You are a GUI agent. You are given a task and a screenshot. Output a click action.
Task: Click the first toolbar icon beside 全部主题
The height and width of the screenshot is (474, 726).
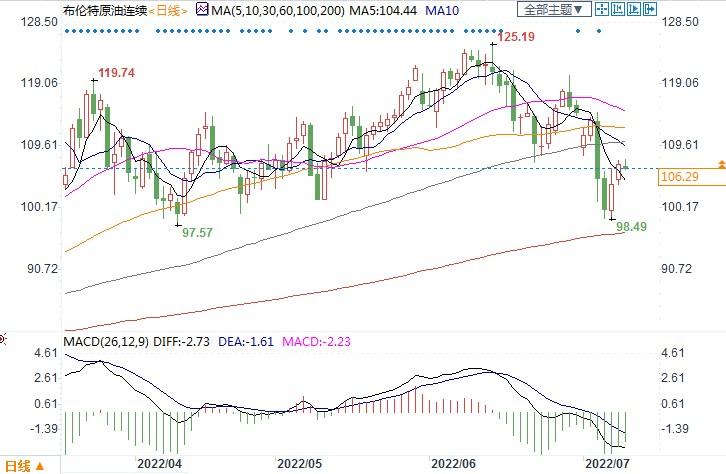(x=604, y=10)
